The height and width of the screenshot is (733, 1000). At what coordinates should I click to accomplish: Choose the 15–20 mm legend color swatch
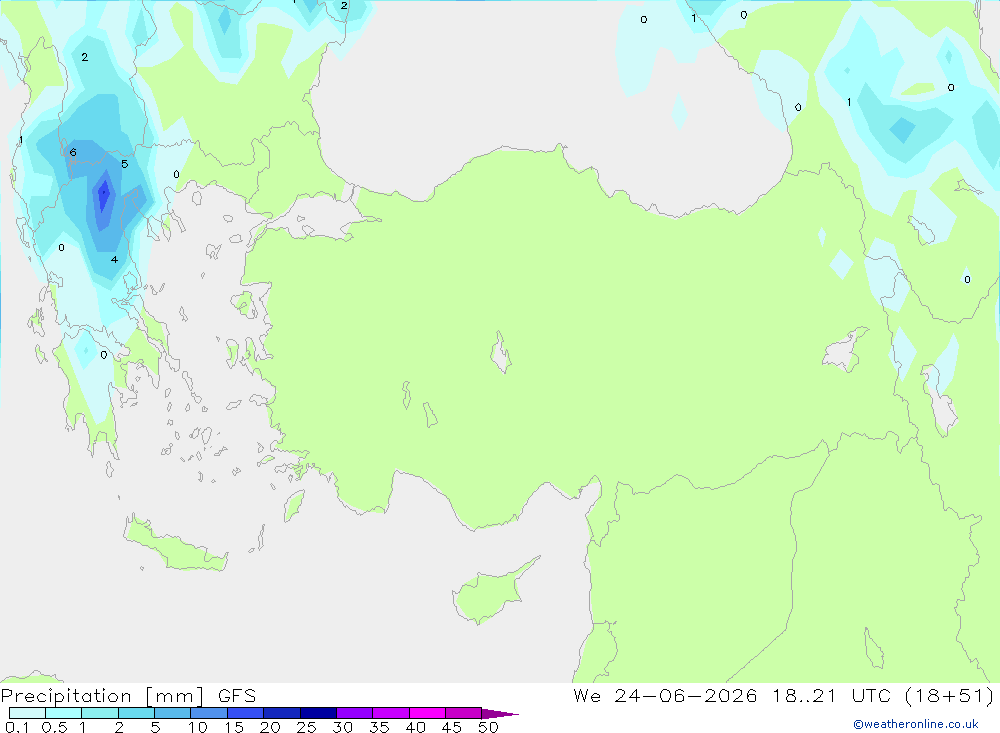pyautogui.click(x=246, y=713)
